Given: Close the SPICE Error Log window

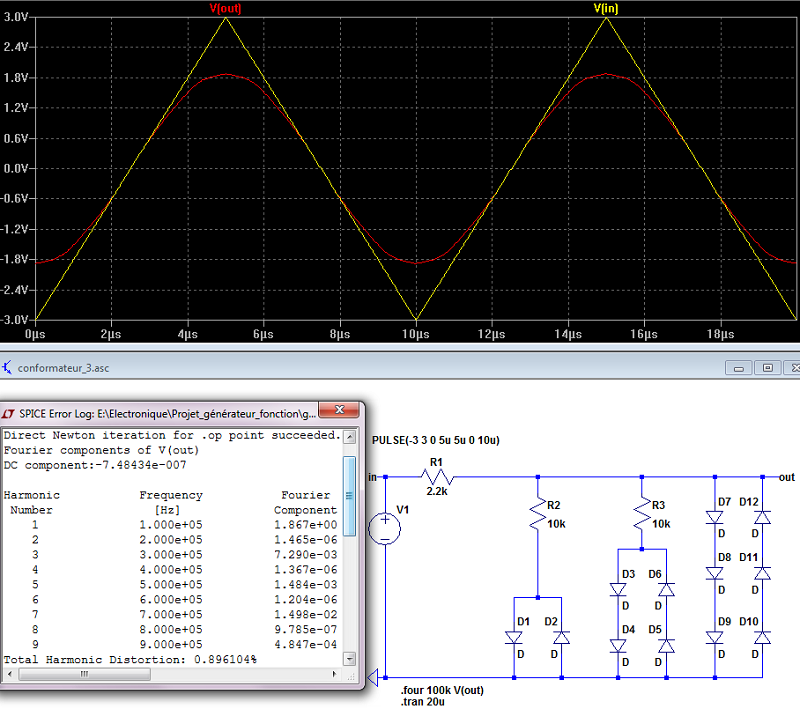Looking at the screenshot, I should [339, 410].
